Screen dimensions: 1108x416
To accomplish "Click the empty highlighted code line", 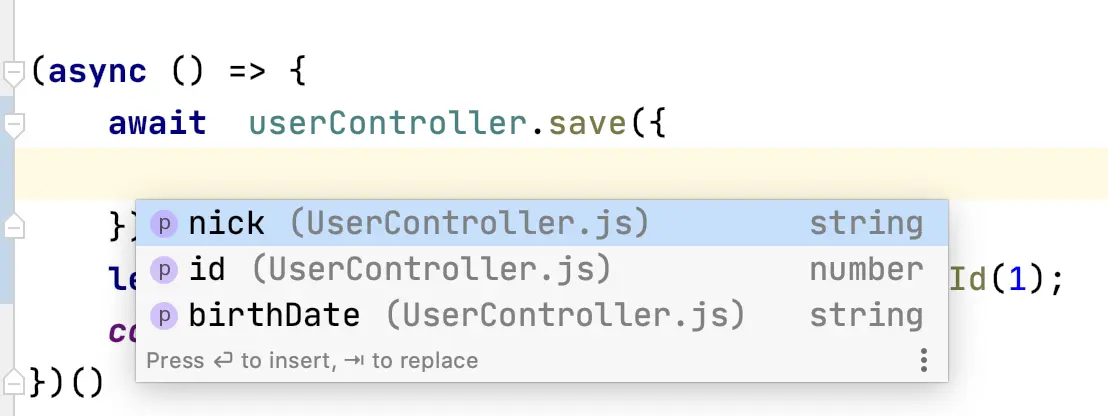I will [x=558, y=174].
